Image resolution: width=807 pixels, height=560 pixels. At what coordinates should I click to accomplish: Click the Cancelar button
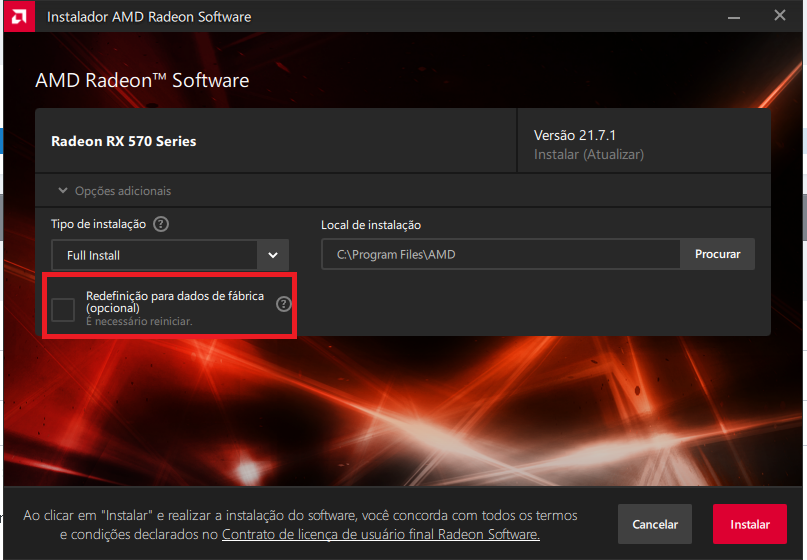655,524
